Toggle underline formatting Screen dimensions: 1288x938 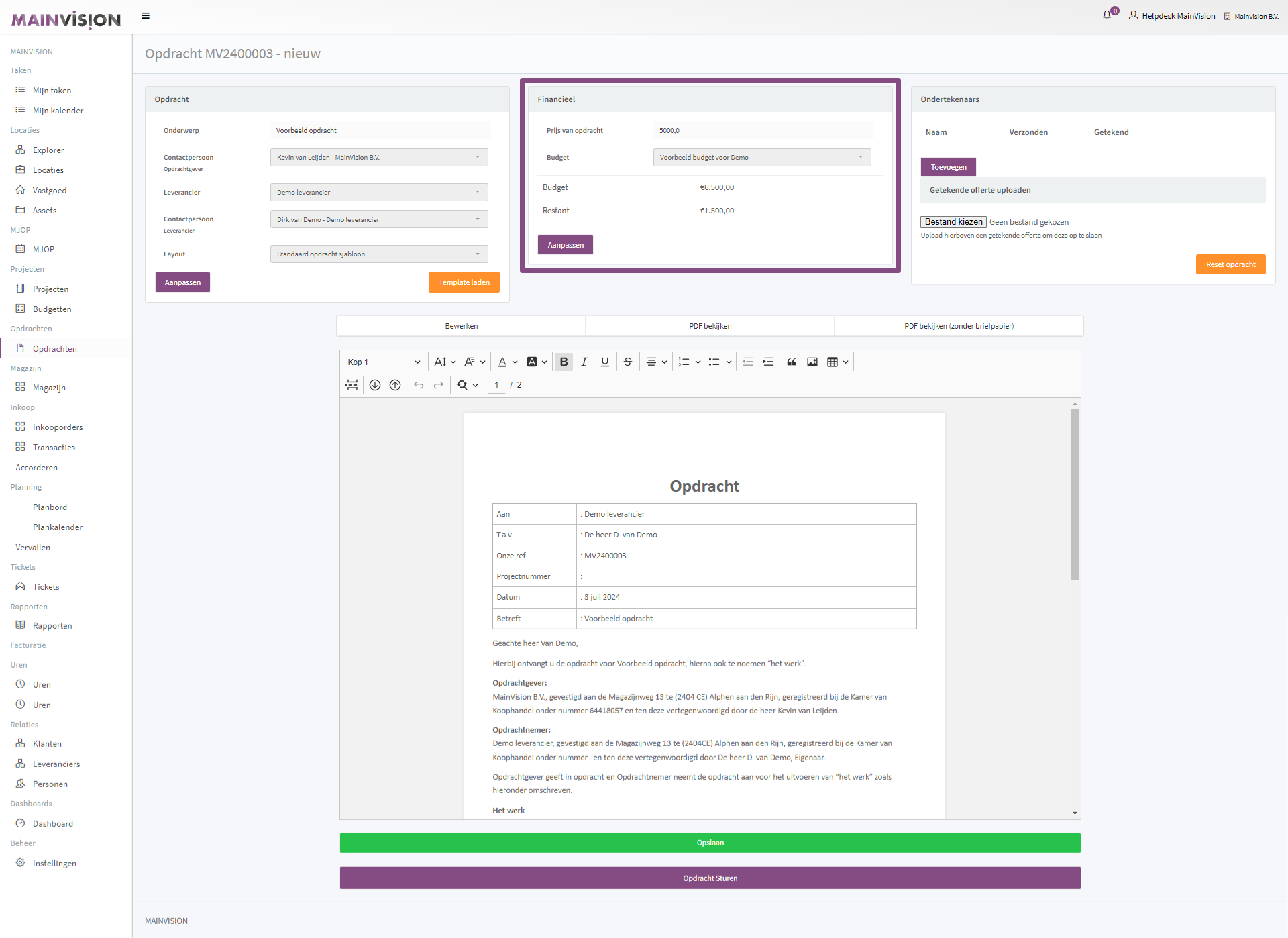[x=605, y=362]
